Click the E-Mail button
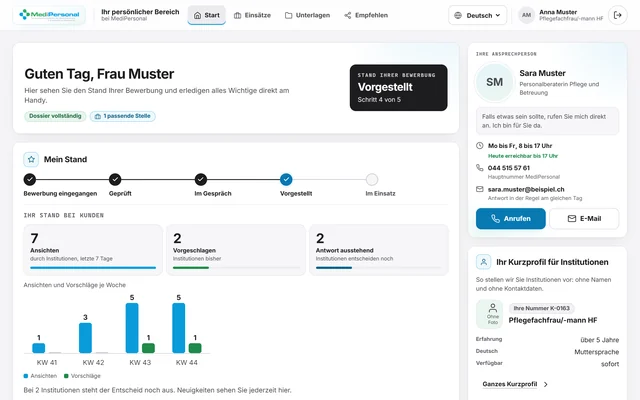The height and width of the screenshot is (400, 640). (x=584, y=219)
